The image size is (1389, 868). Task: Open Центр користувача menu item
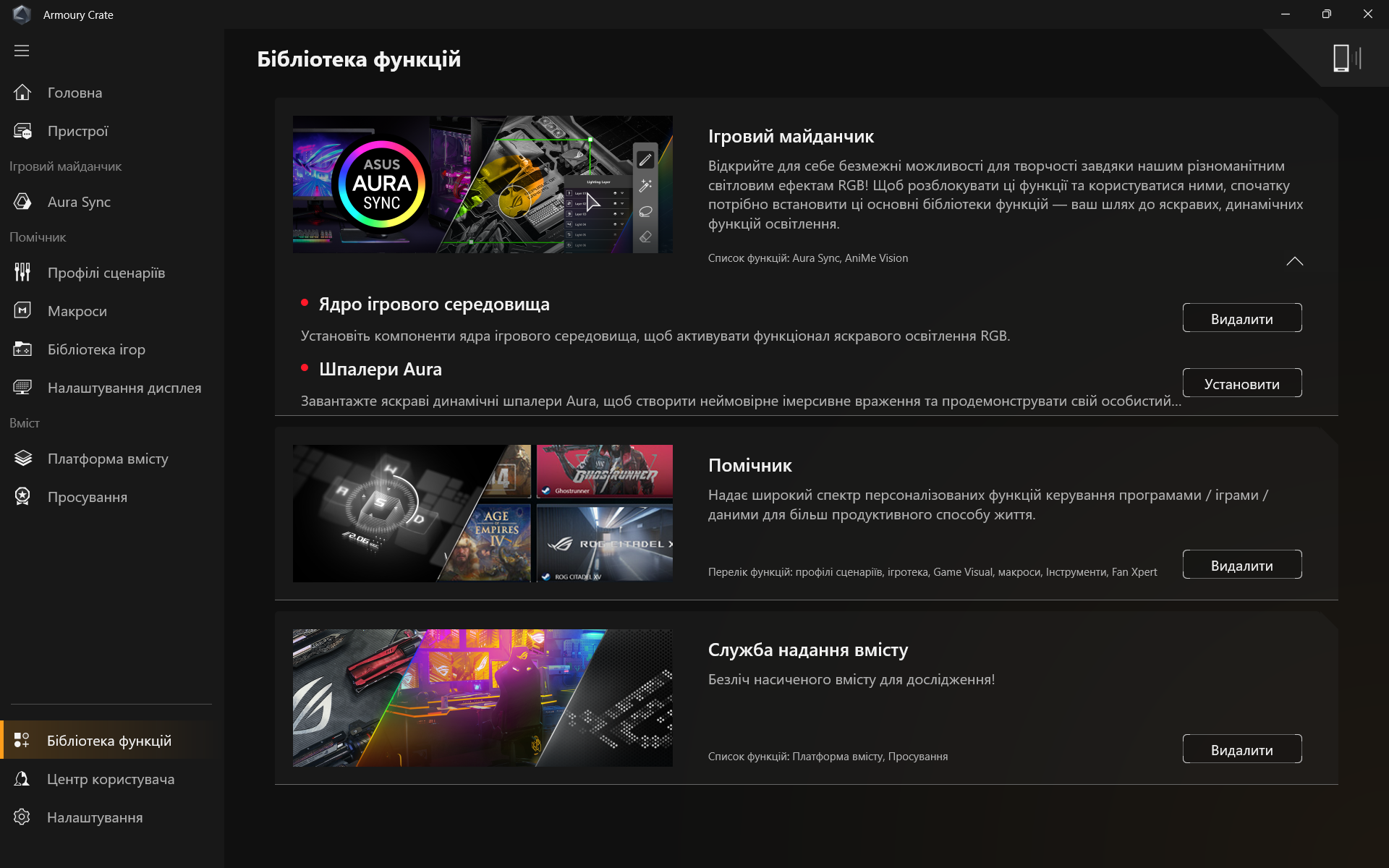click(x=110, y=779)
